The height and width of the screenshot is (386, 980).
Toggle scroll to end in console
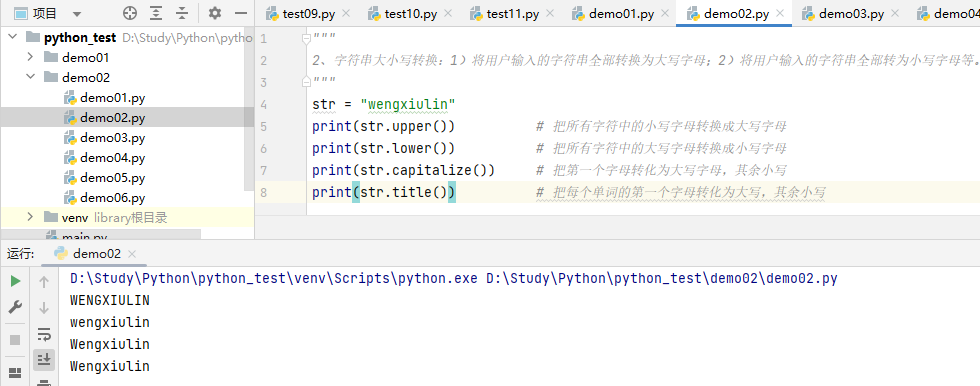[x=44, y=359]
